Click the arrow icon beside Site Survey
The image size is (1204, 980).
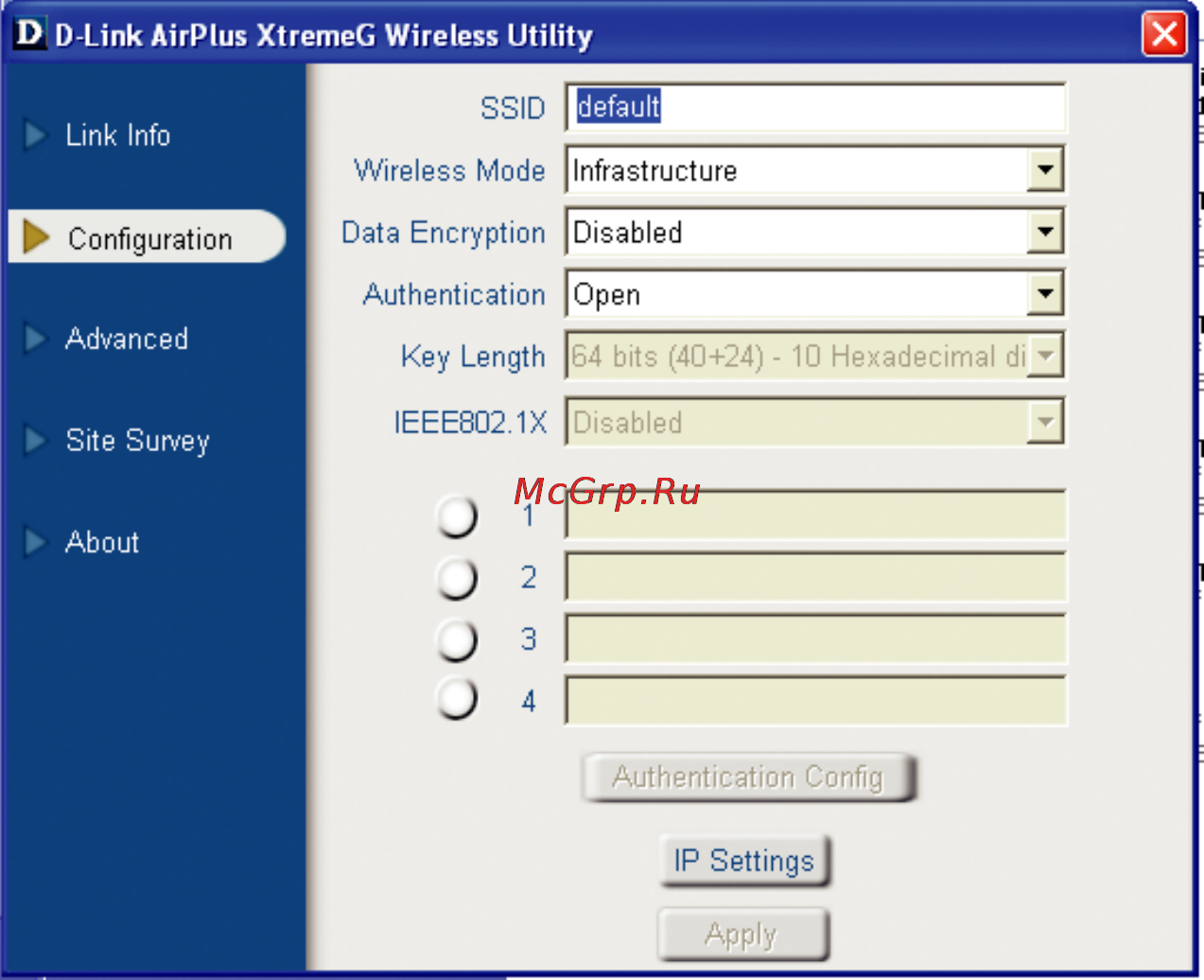click(35, 440)
